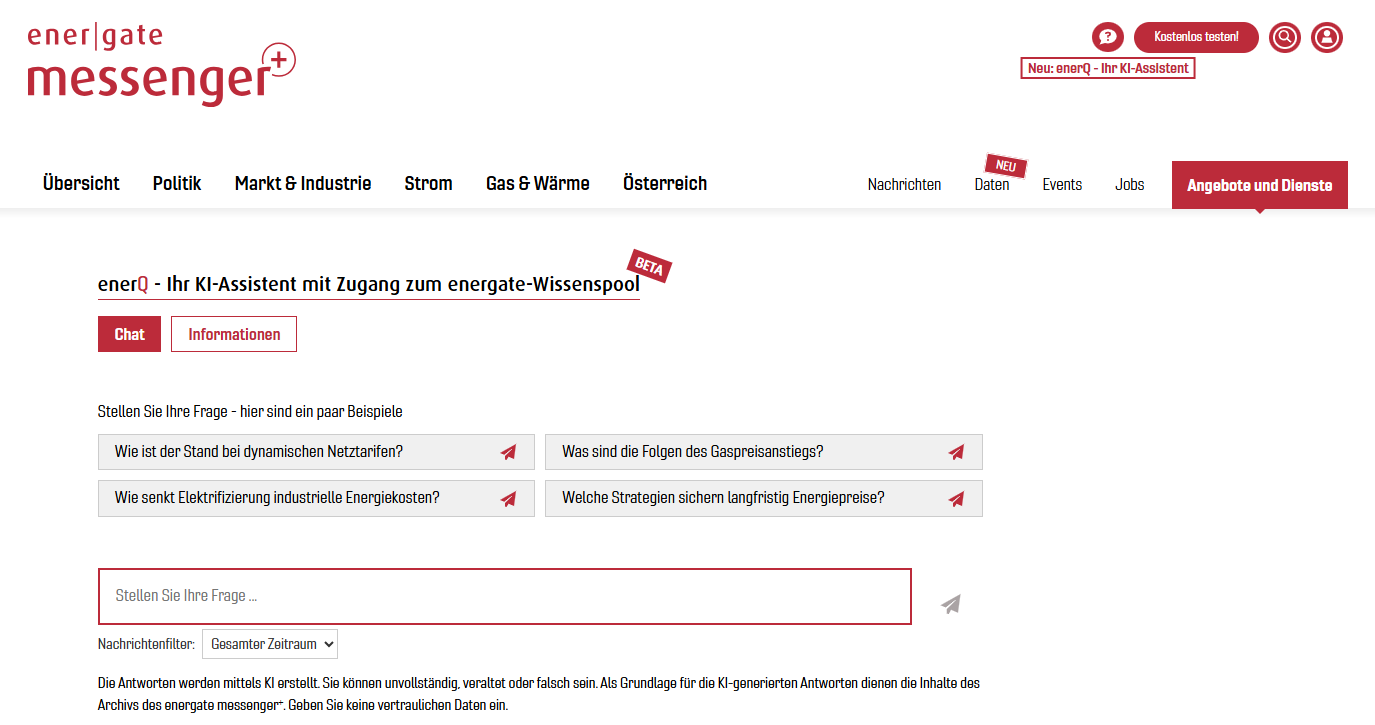Ask 'Welche Strategien sichern langfristig Energiepreise?'
This screenshot has width=1375, height=725.
click(x=764, y=498)
